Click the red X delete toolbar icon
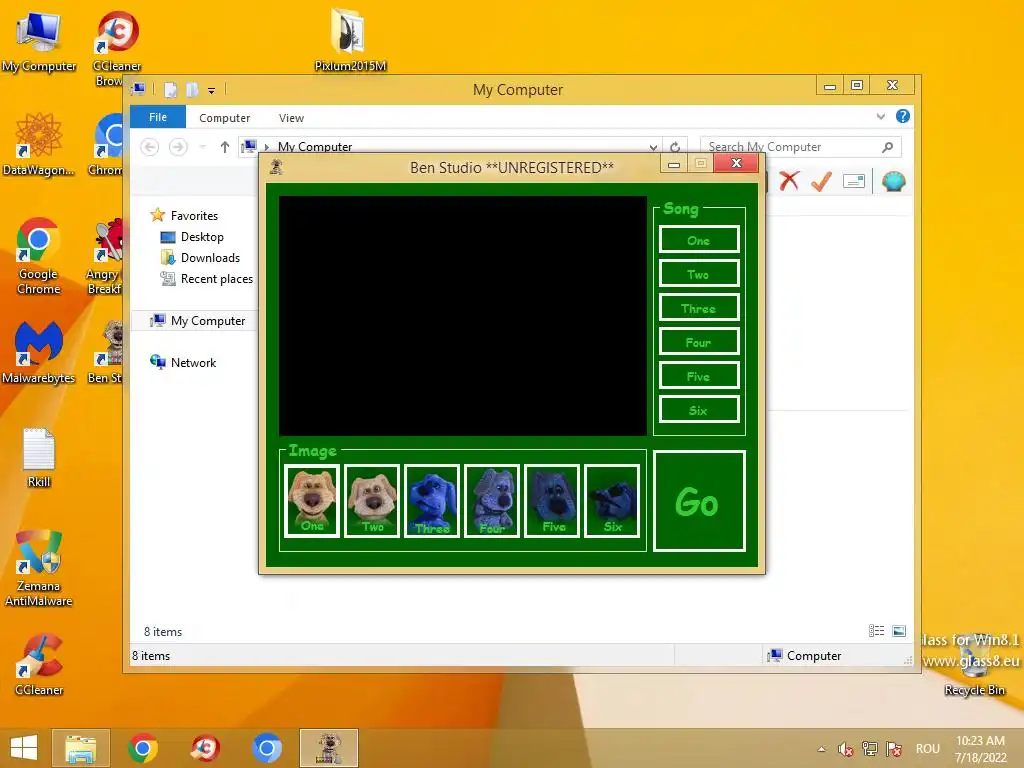The height and width of the screenshot is (768, 1024). pos(789,181)
